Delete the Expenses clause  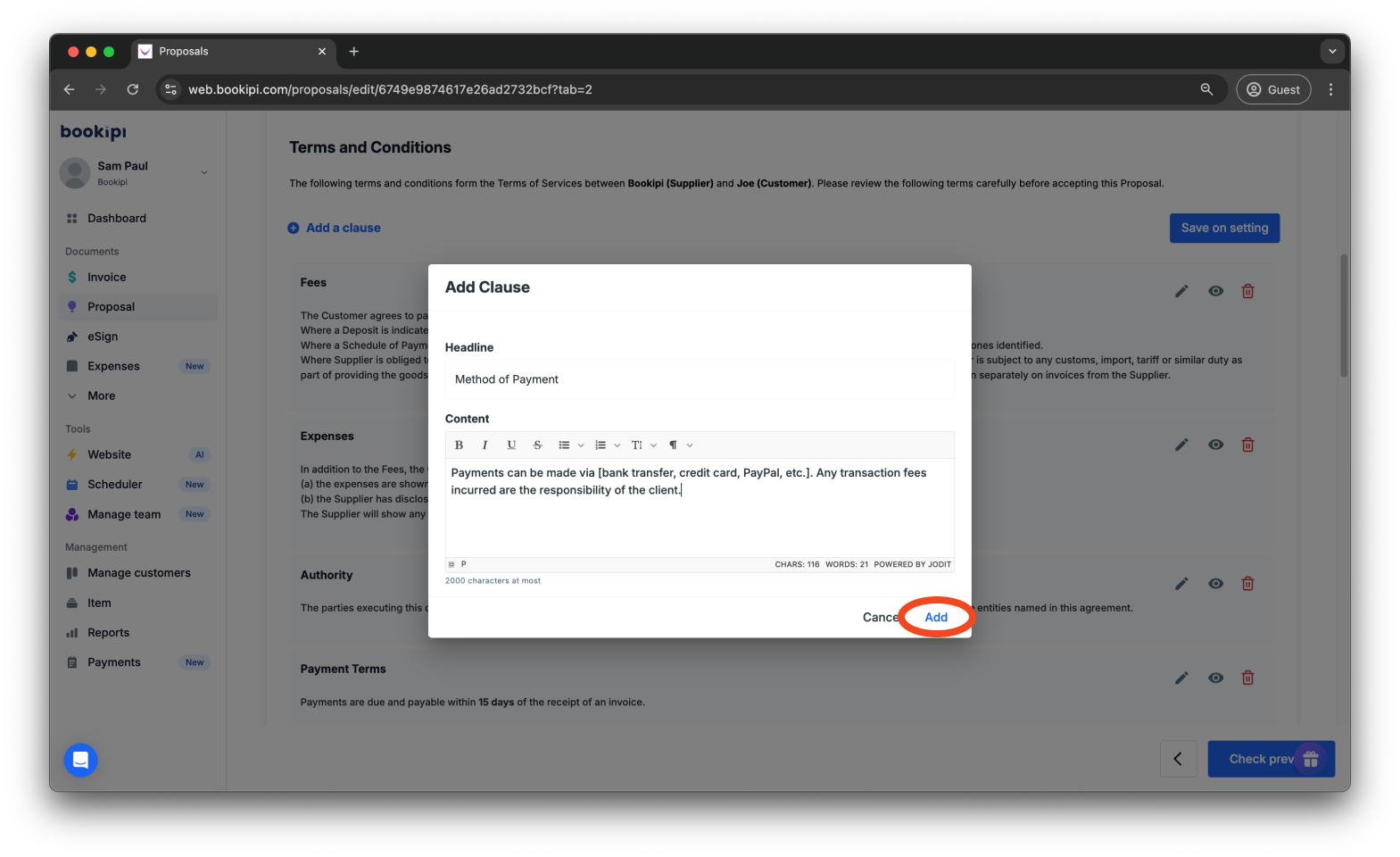(1248, 445)
